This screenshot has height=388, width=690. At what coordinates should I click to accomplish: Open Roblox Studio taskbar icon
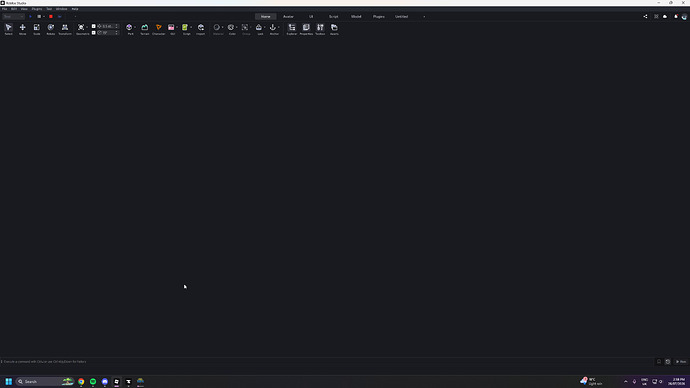tap(117, 381)
